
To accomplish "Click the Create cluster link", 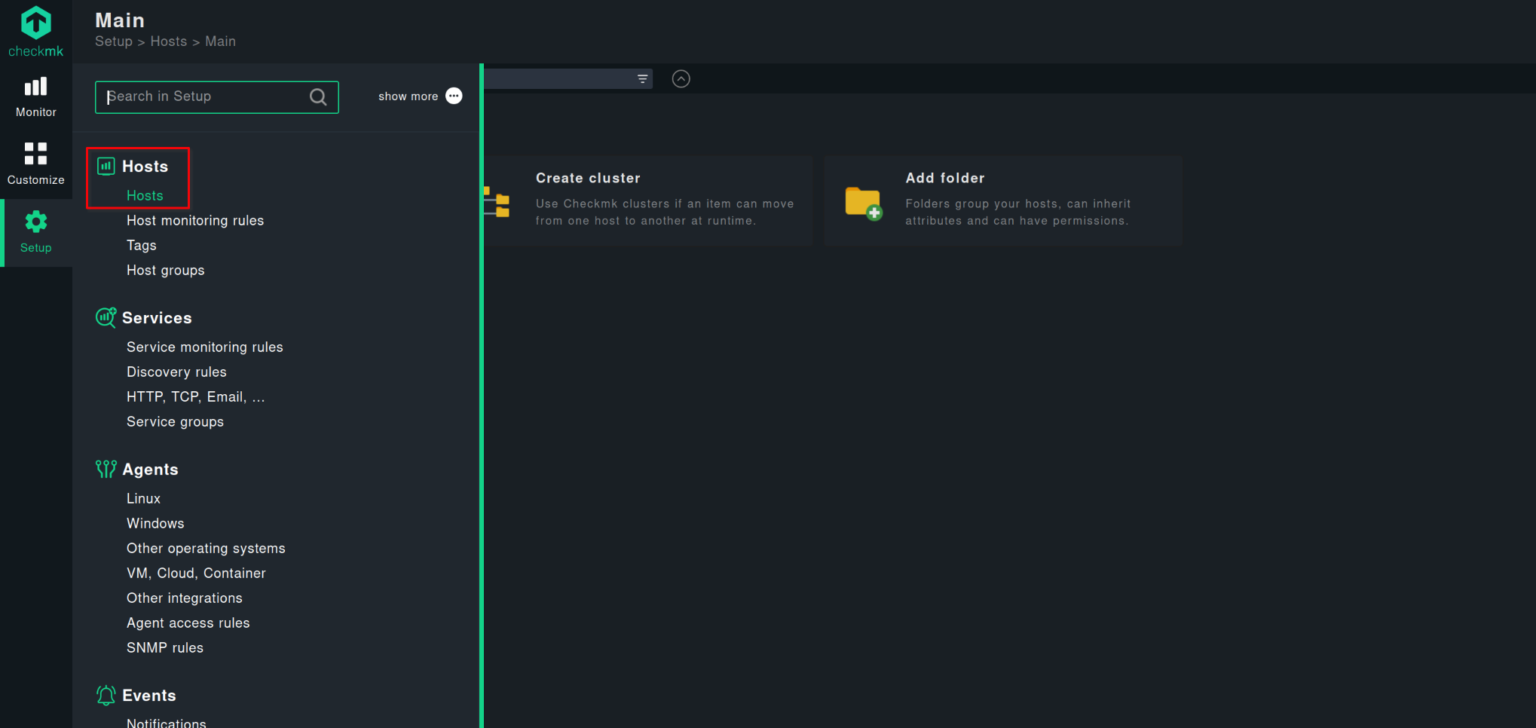I will pos(588,178).
